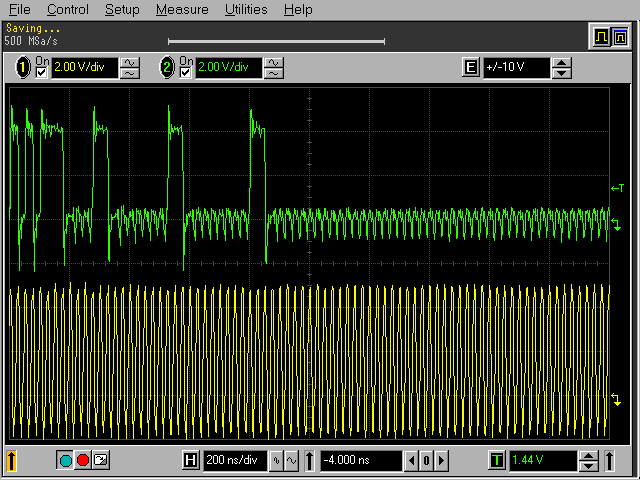Screen dimensions: 640x480
Task: Click the horizontal H setup button
Action: point(190,460)
